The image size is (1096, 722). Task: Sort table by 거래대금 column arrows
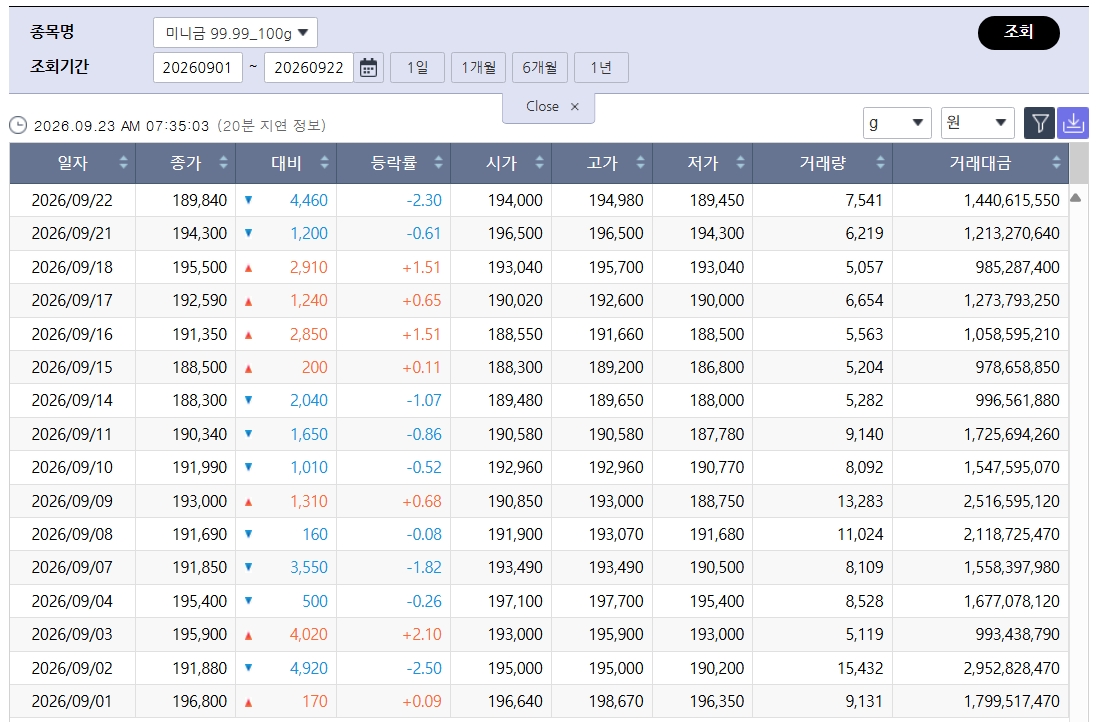[1056, 163]
